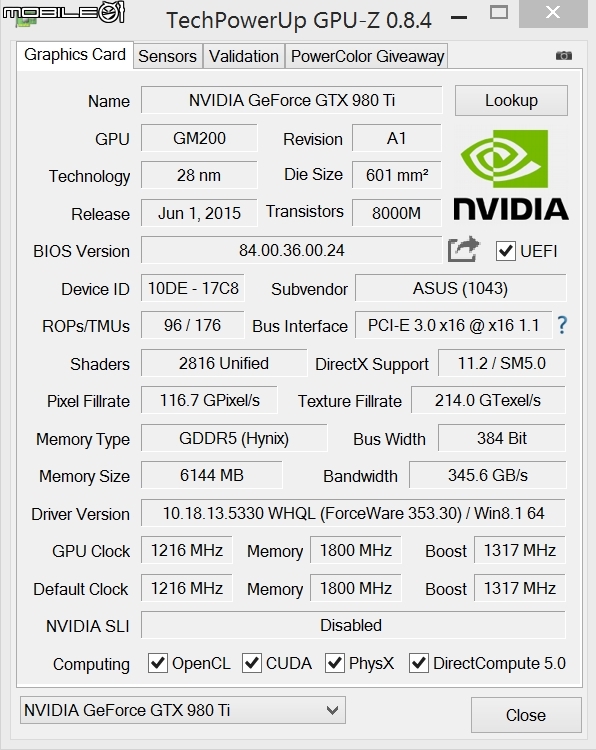596x750 pixels.
Task: Toggle the UEFI checkbox
Action: (x=505, y=251)
